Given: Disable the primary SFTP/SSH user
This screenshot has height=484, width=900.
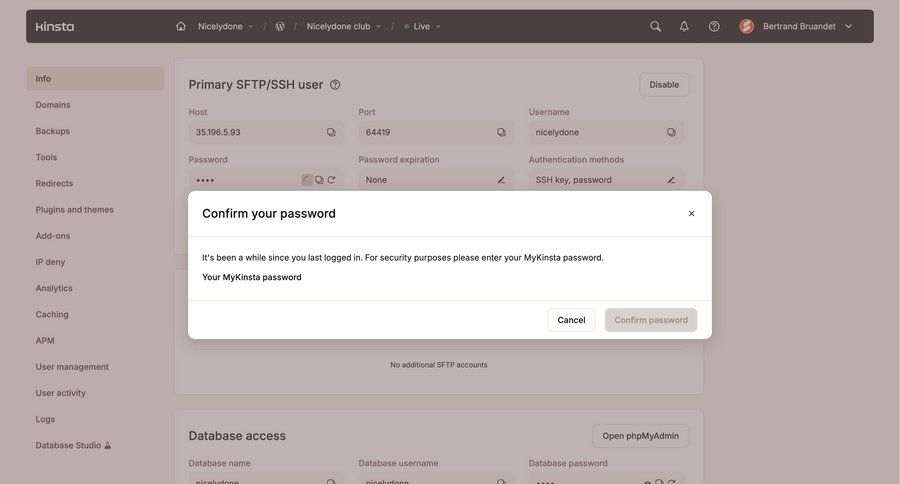Looking at the screenshot, I should [664, 85].
